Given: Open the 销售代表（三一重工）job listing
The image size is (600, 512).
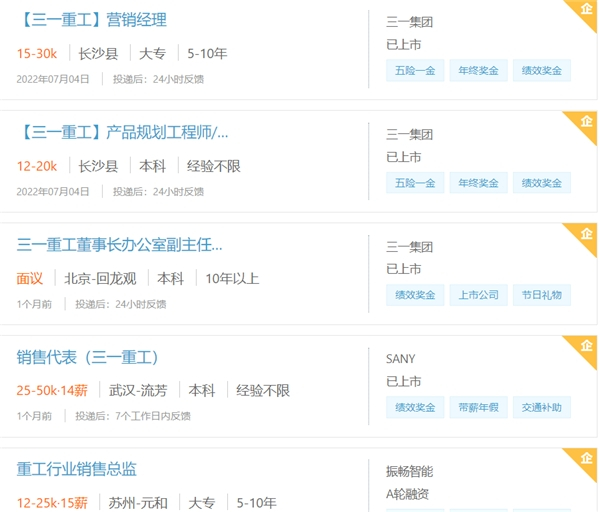Looking at the screenshot, I should [88, 357].
